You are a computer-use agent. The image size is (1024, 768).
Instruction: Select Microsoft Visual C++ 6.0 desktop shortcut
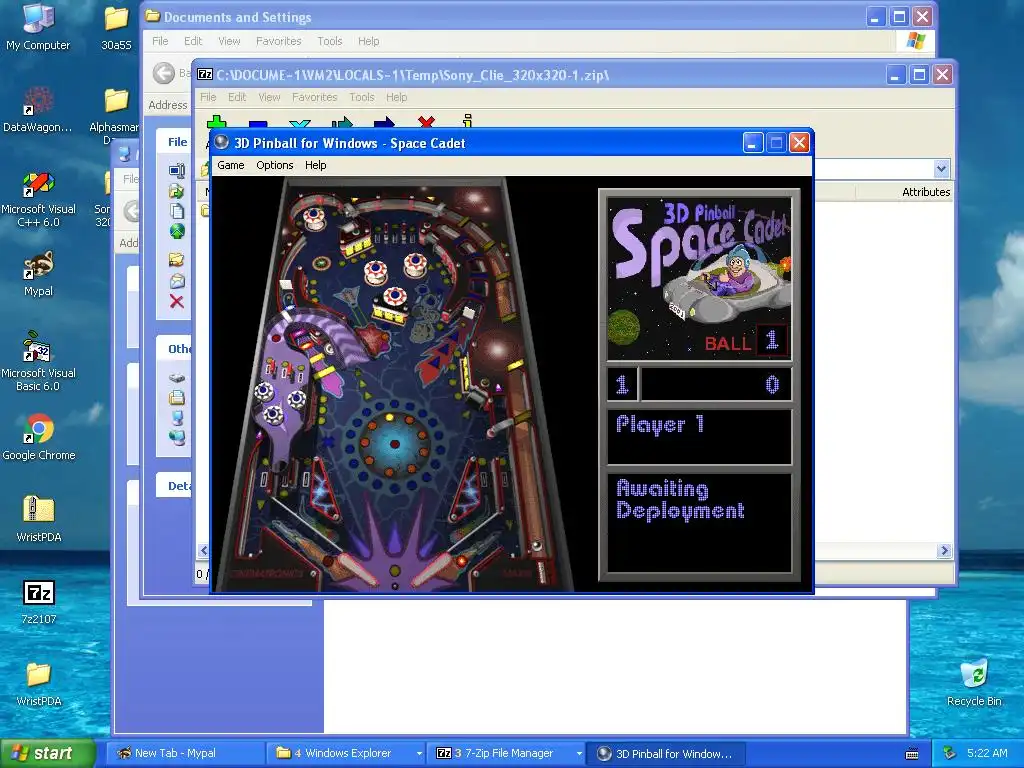pos(38,199)
